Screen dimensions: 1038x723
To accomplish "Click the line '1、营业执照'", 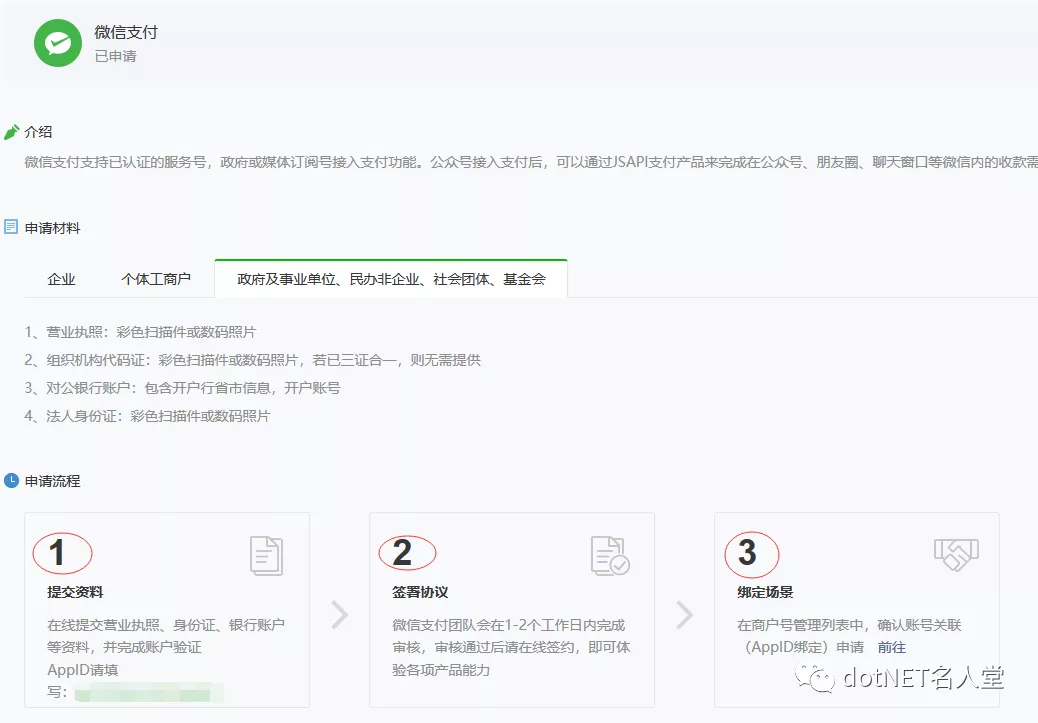I will pyautogui.click(x=140, y=332).
